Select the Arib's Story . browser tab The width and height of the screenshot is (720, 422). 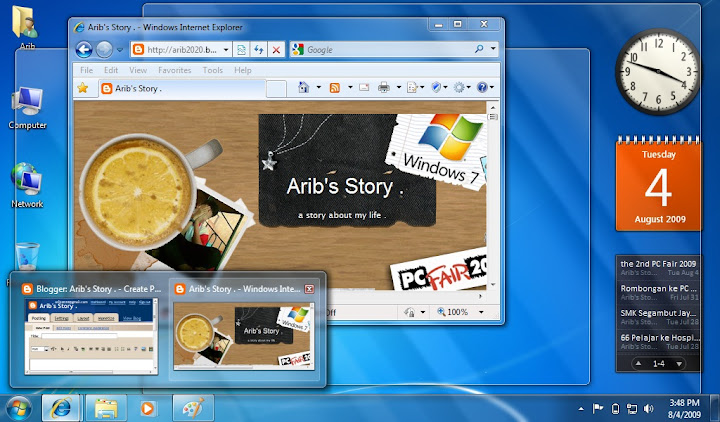click(182, 89)
